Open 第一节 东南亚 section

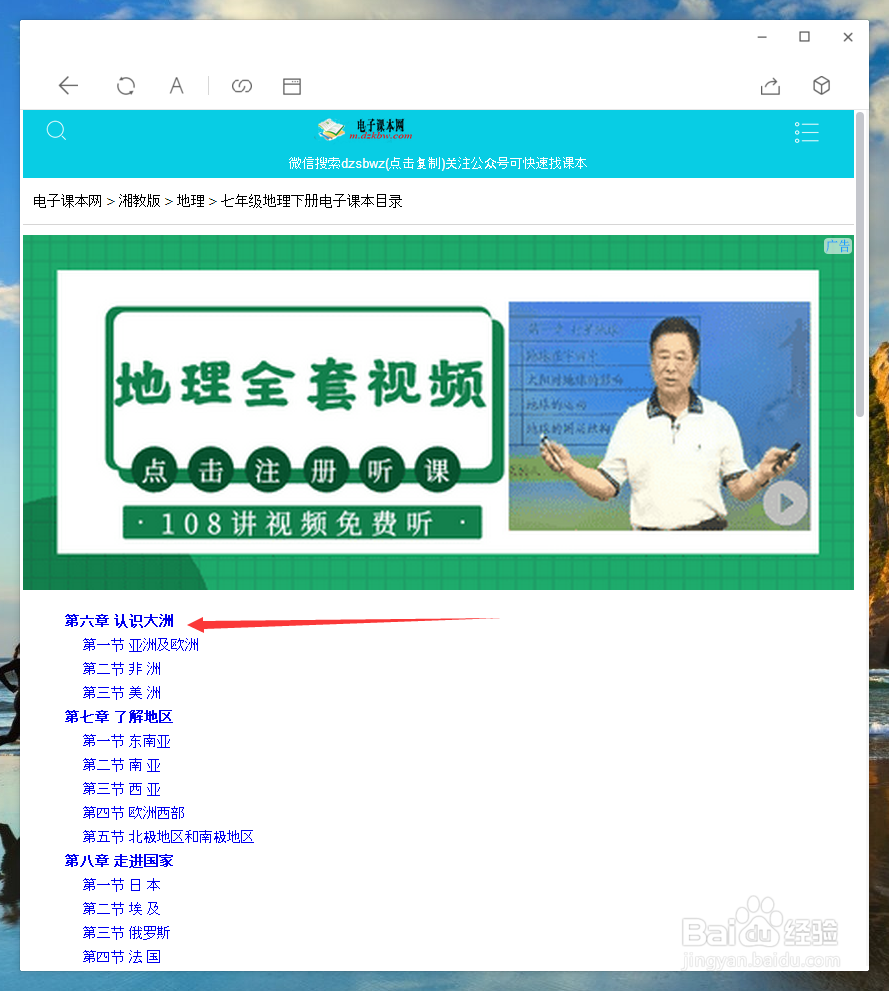[x=127, y=741]
